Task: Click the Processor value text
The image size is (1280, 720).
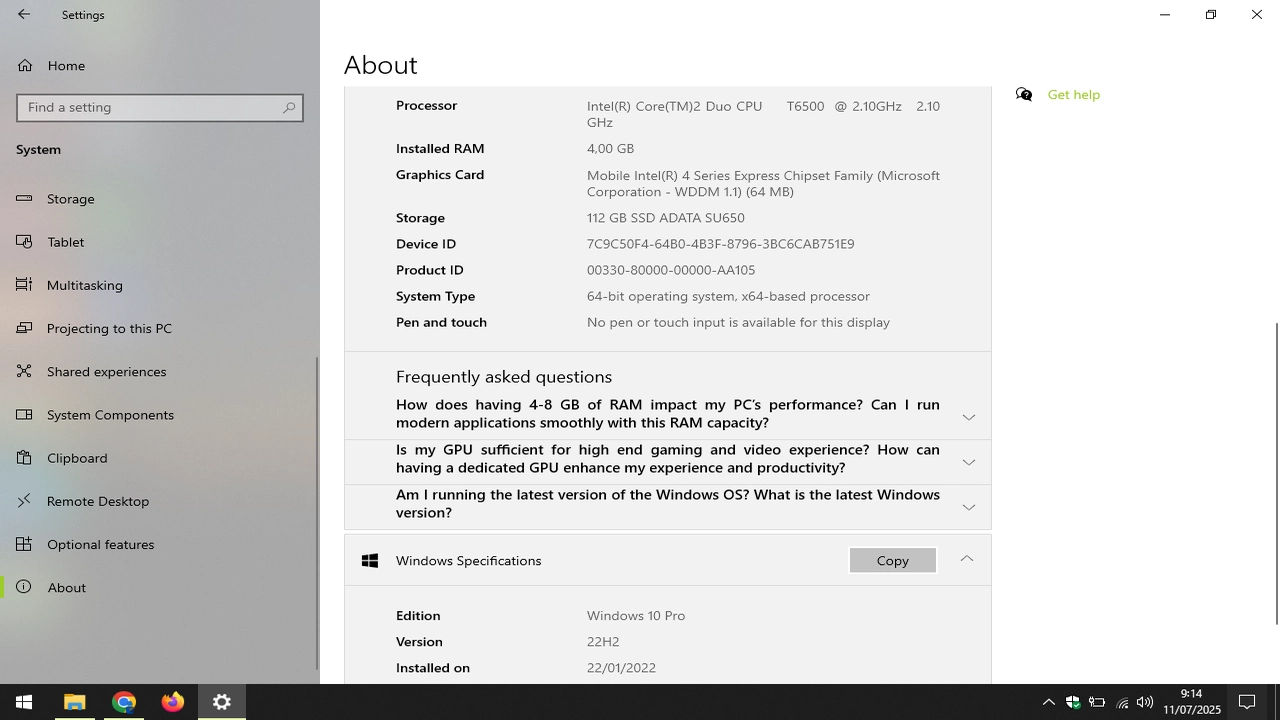Action: pyautogui.click(x=763, y=114)
